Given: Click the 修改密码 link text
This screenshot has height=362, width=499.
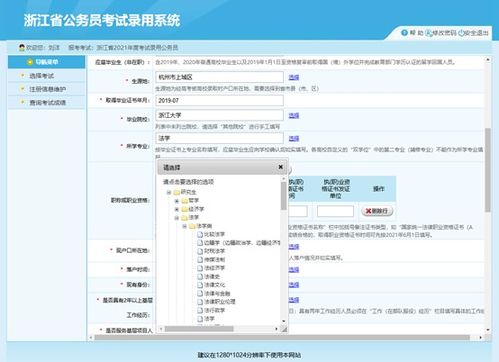Looking at the screenshot, I should pos(444,33).
